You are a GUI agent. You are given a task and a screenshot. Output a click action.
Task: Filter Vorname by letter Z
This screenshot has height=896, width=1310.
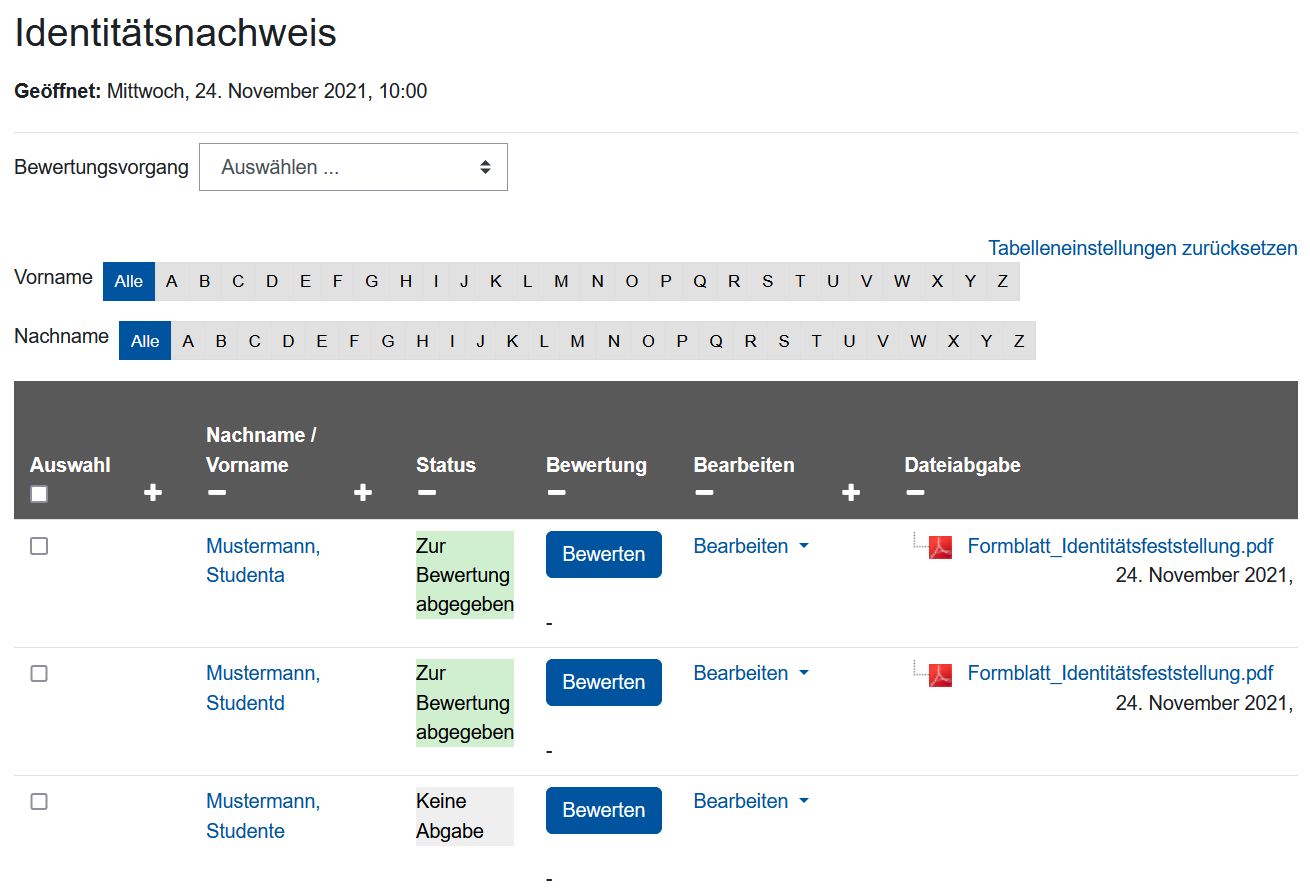tap(1003, 281)
